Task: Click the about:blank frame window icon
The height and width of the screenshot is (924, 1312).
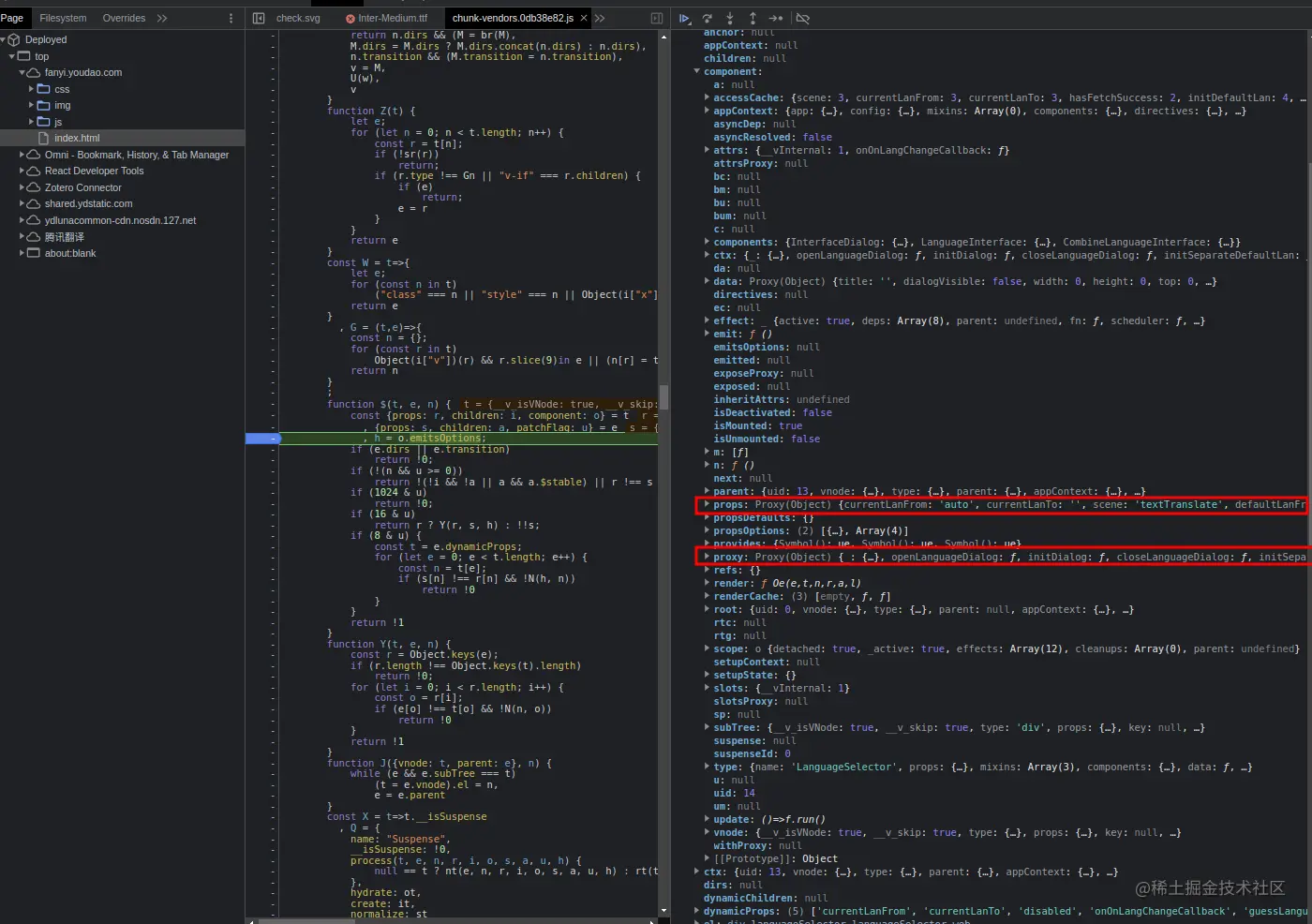Action: (34, 253)
